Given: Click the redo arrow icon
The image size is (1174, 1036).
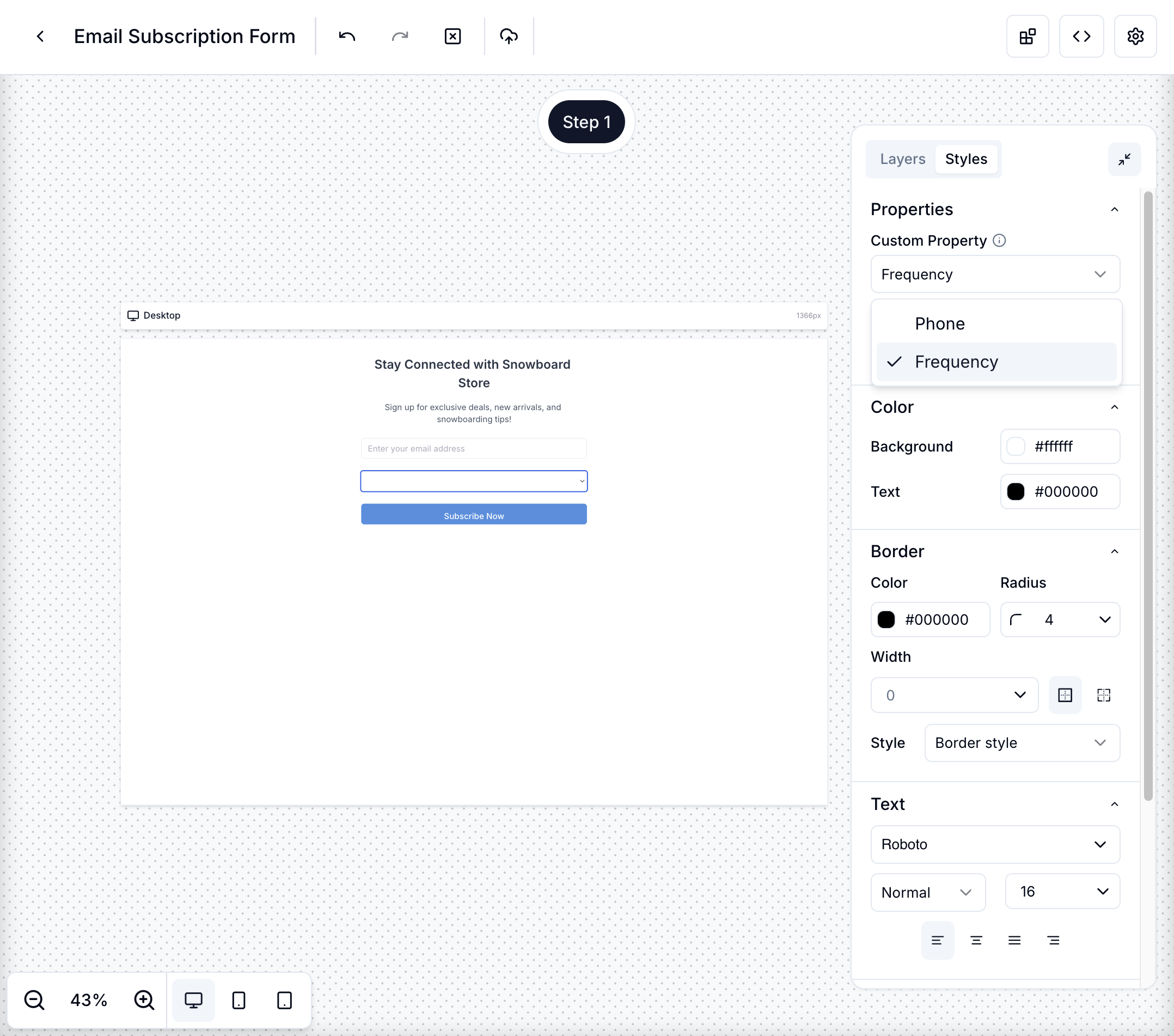Looking at the screenshot, I should 399,36.
